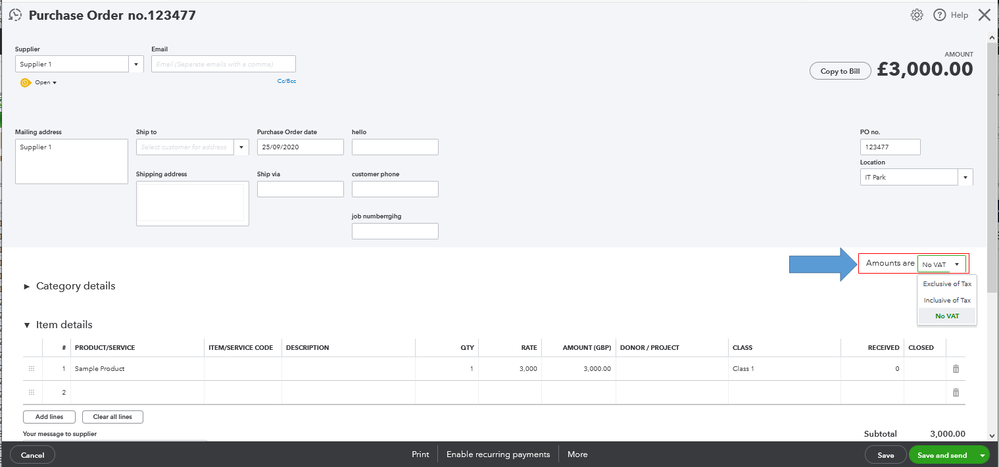Click the drag handle of row 2
The height and width of the screenshot is (467, 999).
tap(31, 392)
